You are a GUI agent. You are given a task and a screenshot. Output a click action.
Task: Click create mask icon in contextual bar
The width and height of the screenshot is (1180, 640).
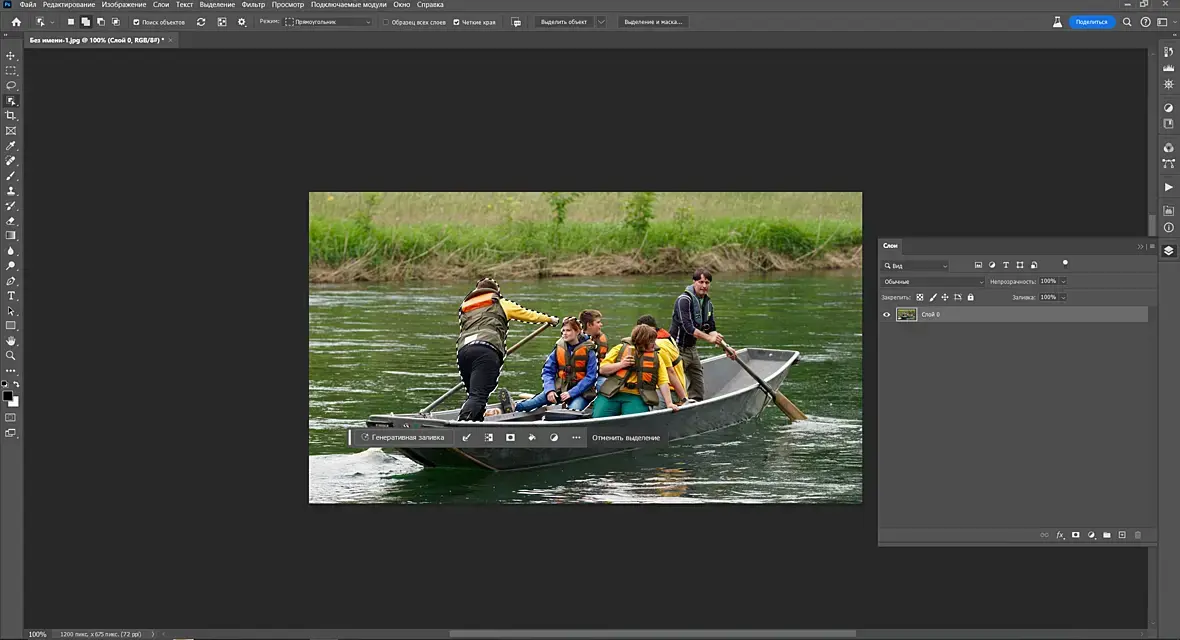tap(510, 437)
